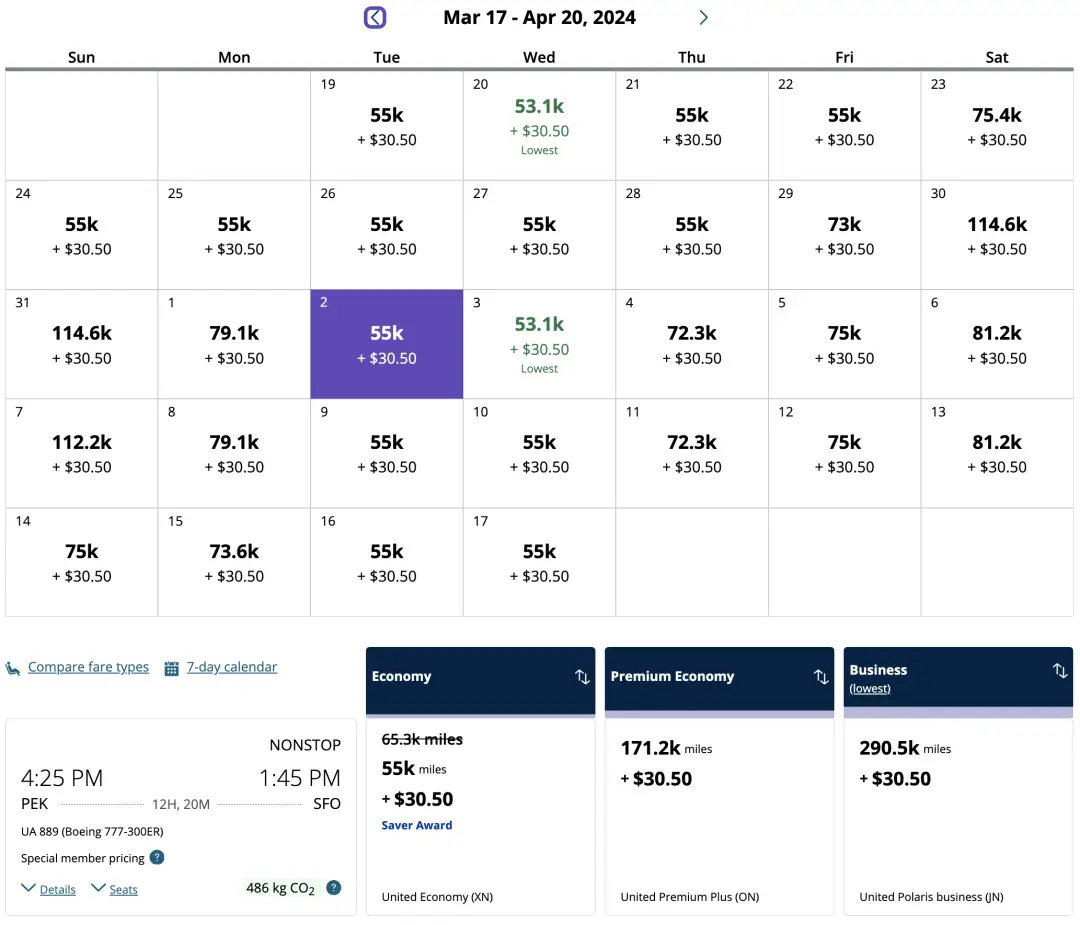Sort by Business column arrows icon

click(x=1060, y=671)
